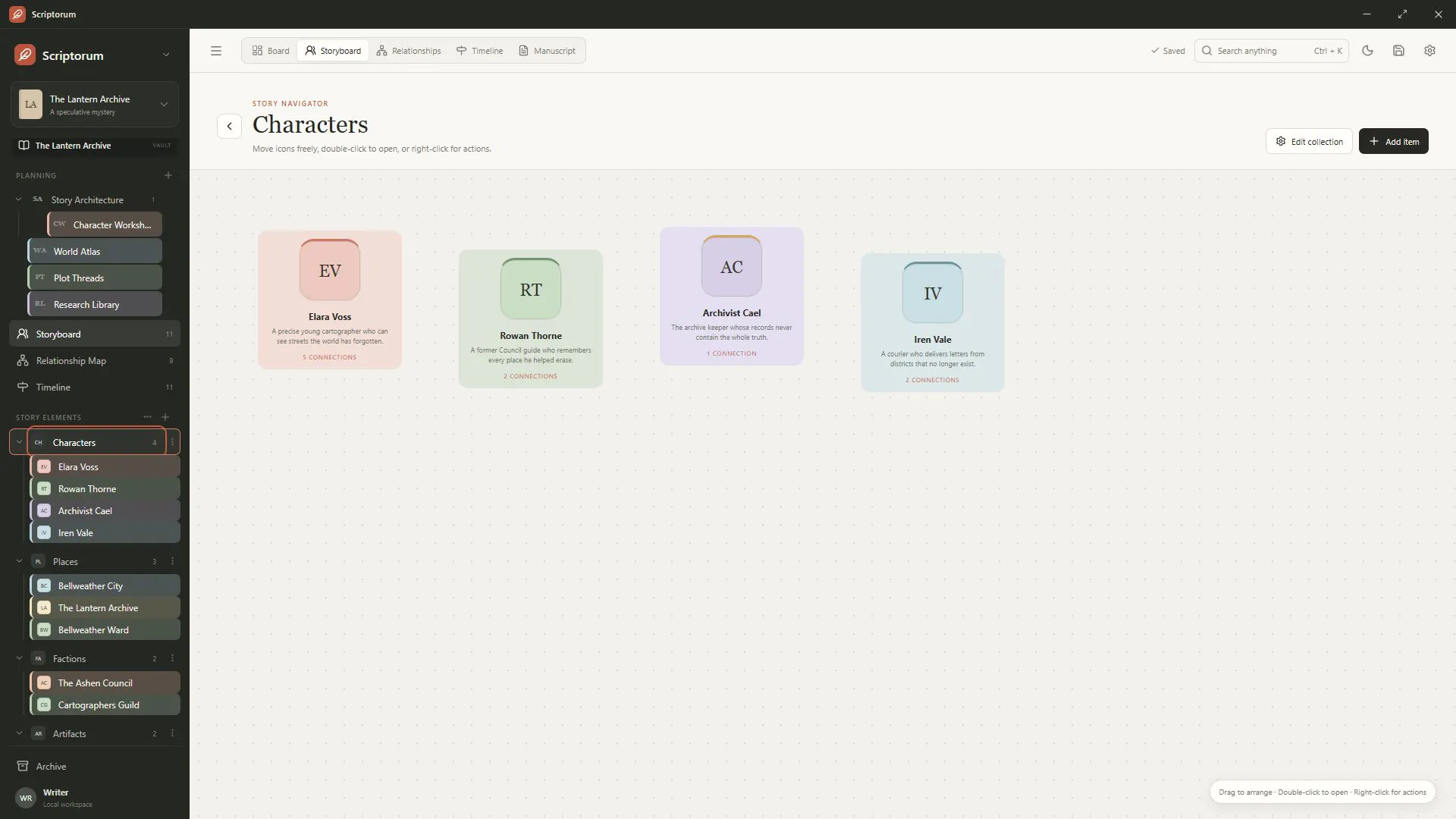The height and width of the screenshot is (819, 1456).
Task: Open Research Library tree item
Action: tap(95, 304)
